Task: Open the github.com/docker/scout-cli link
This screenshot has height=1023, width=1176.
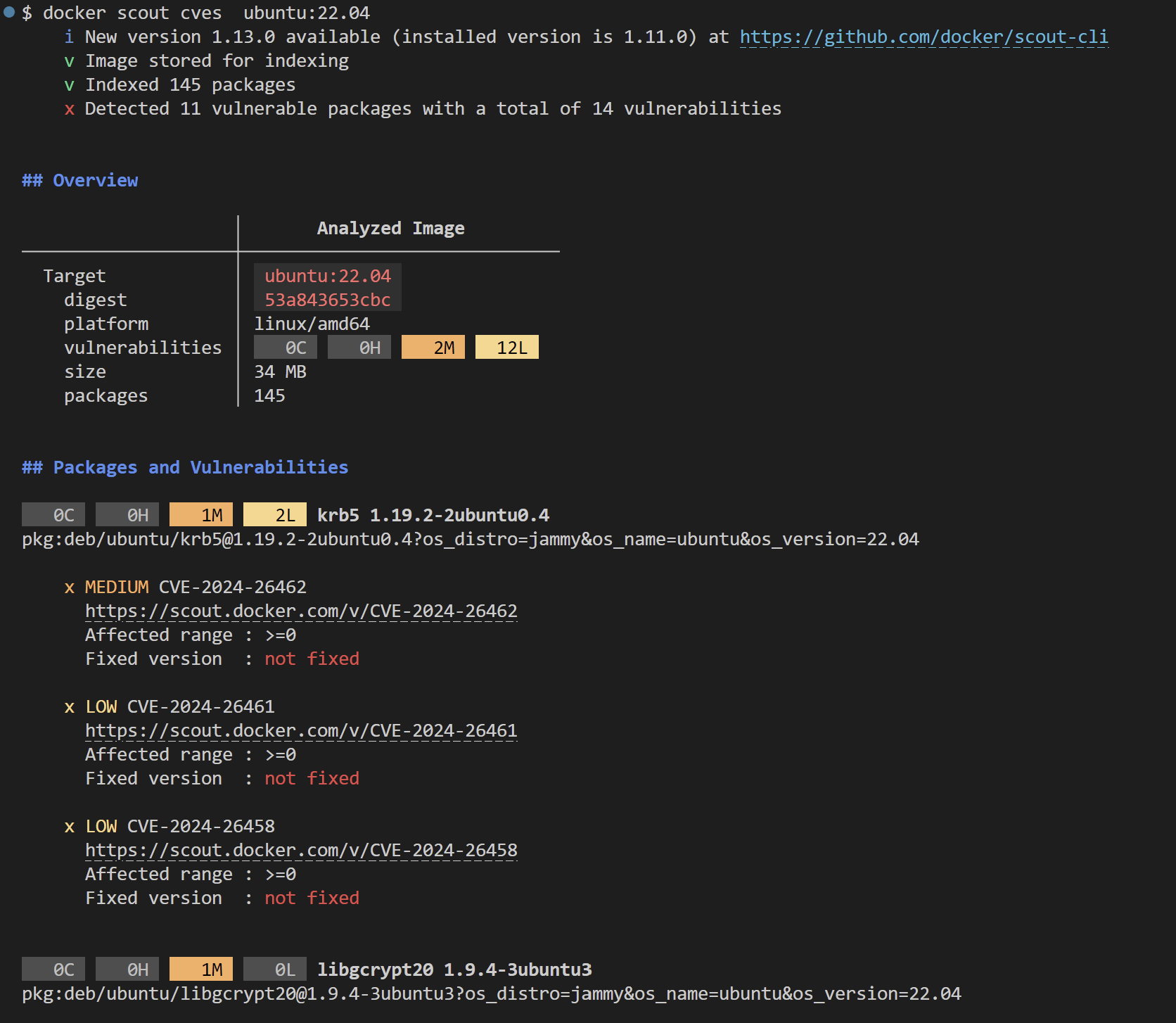Action: (923, 37)
